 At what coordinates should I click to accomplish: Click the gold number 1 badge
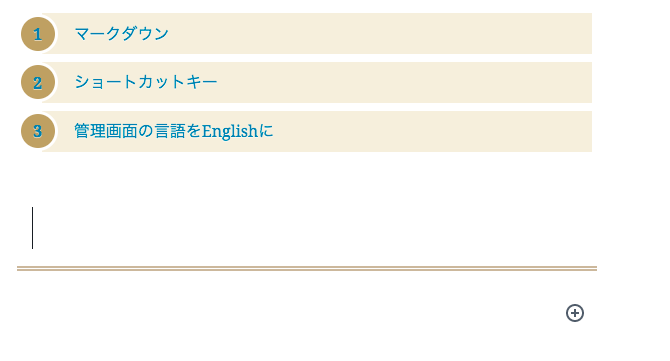pyautogui.click(x=38, y=34)
